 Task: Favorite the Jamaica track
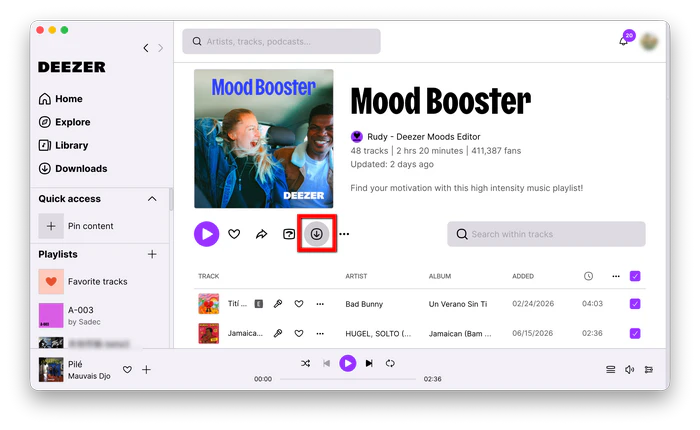[x=299, y=333]
